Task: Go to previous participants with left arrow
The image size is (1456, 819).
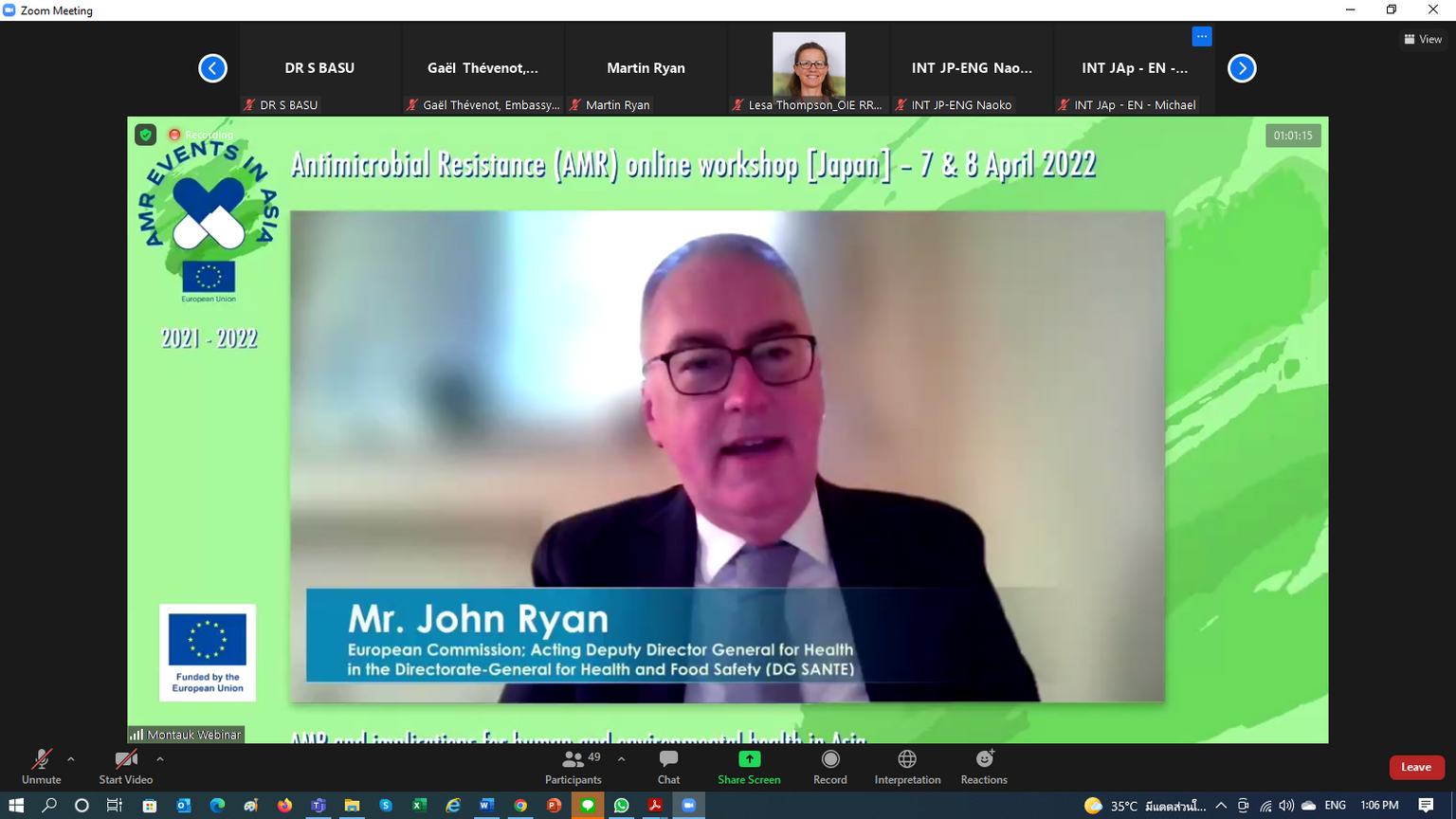Action: (212, 68)
